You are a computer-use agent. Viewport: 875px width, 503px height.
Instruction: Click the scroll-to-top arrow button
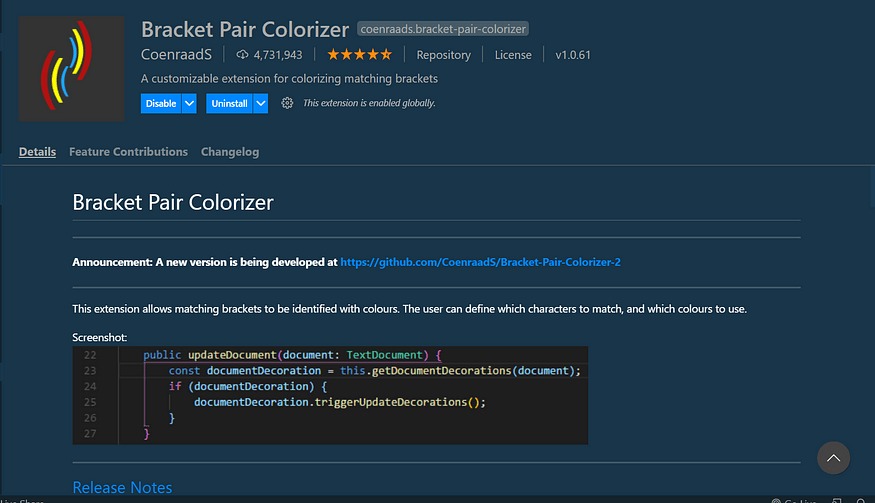click(833, 458)
